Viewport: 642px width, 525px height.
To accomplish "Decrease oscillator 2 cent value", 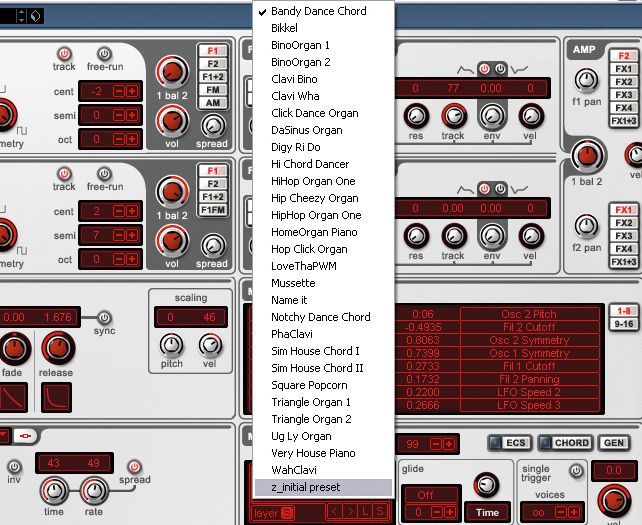I will [x=119, y=211].
